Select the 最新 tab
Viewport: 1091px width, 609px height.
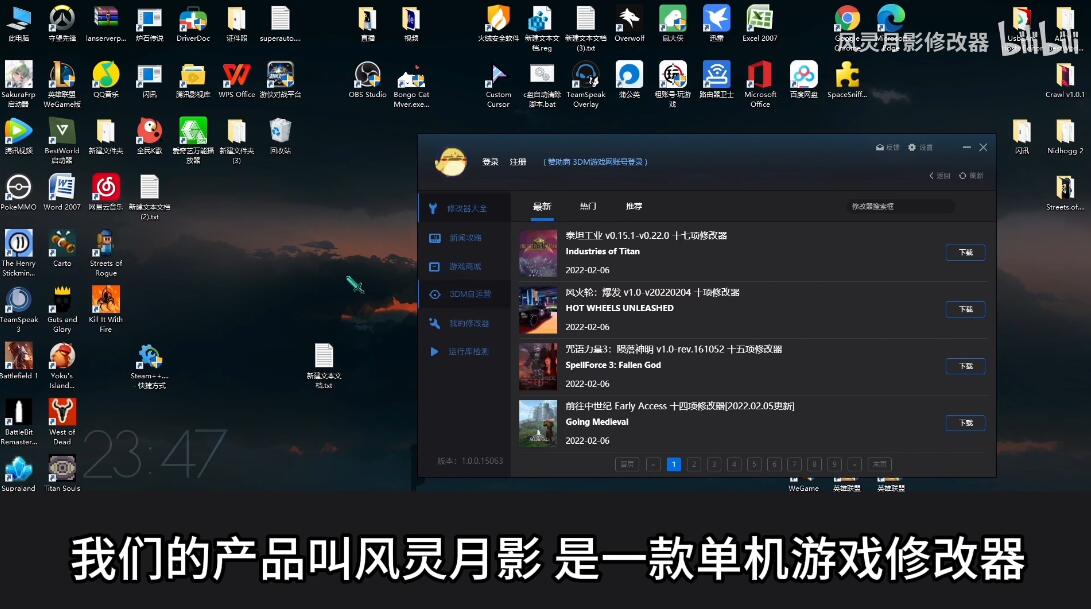(542, 206)
